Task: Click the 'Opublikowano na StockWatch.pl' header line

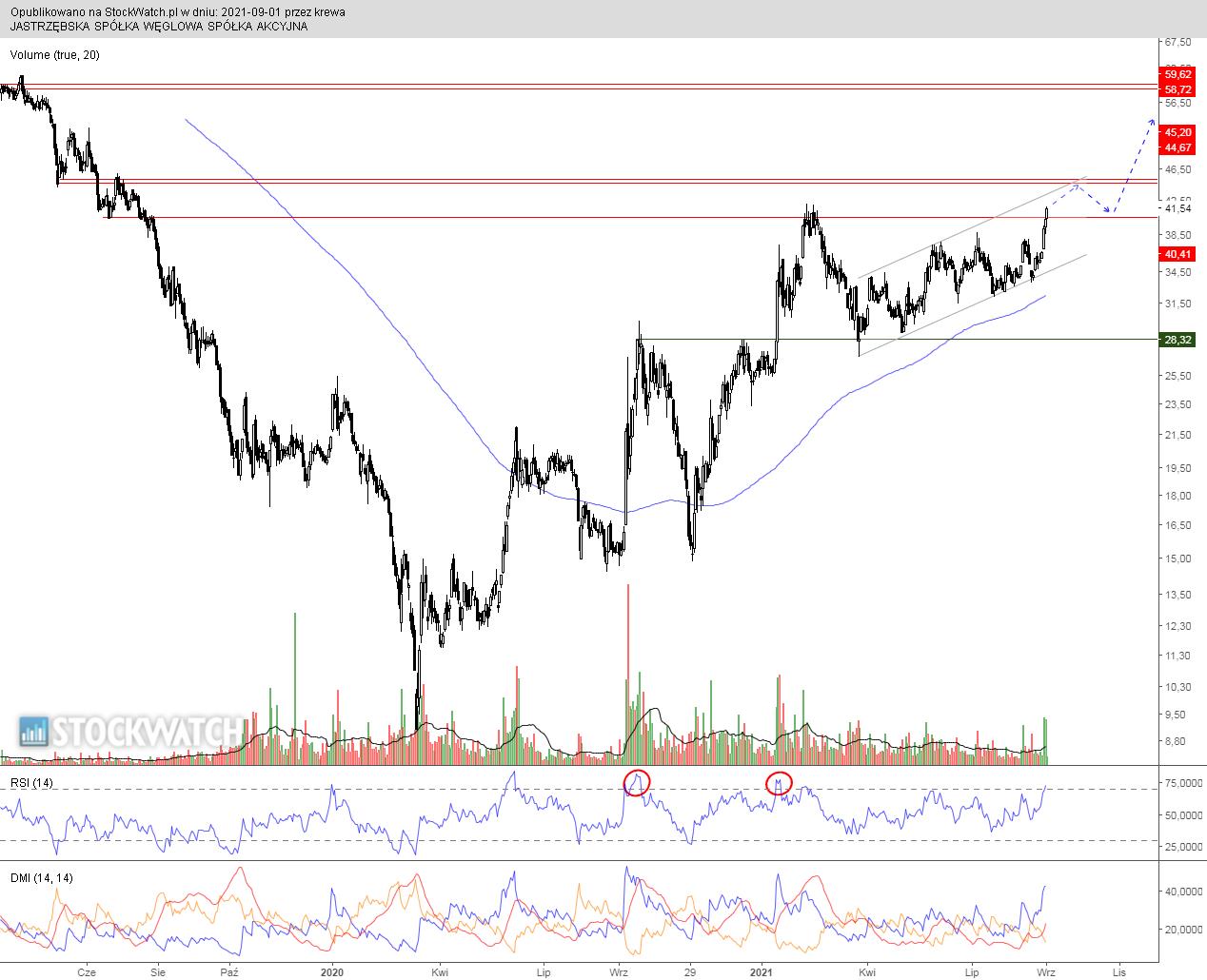Action: point(178,12)
